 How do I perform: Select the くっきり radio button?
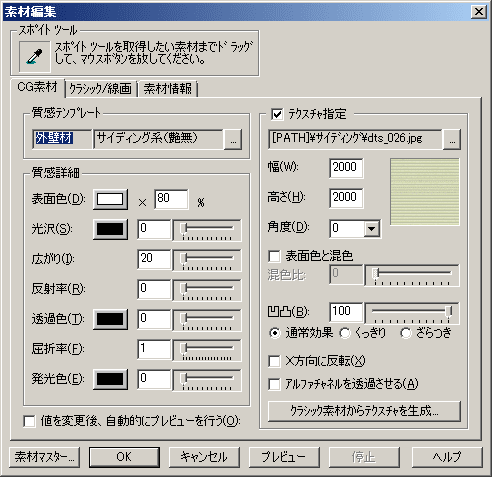point(345,333)
